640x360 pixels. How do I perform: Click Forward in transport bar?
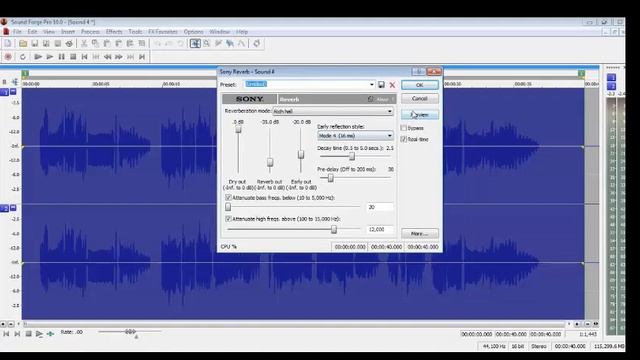click(119, 57)
